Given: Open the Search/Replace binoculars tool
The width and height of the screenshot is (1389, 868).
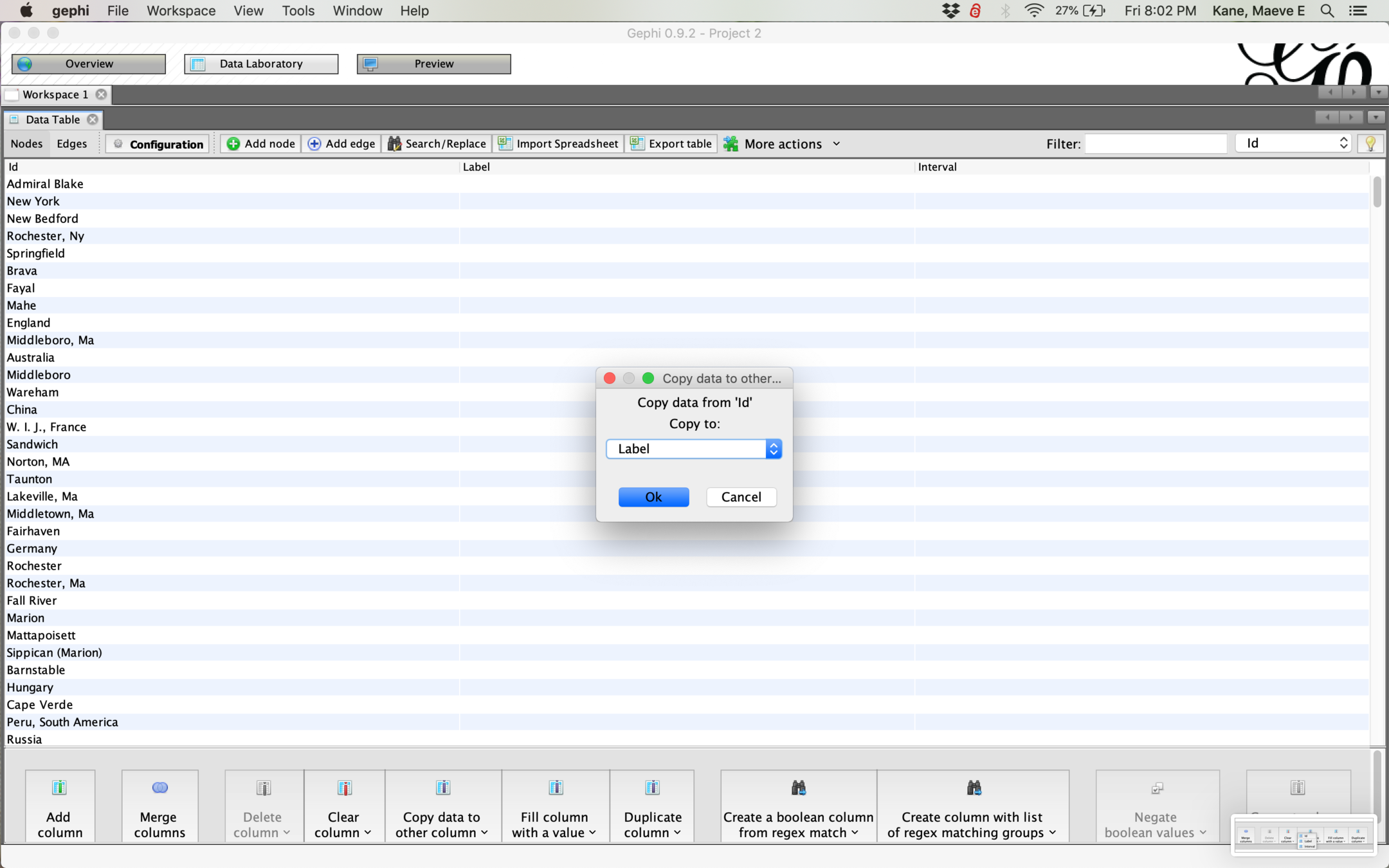Looking at the screenshot, I should point(394,143).
